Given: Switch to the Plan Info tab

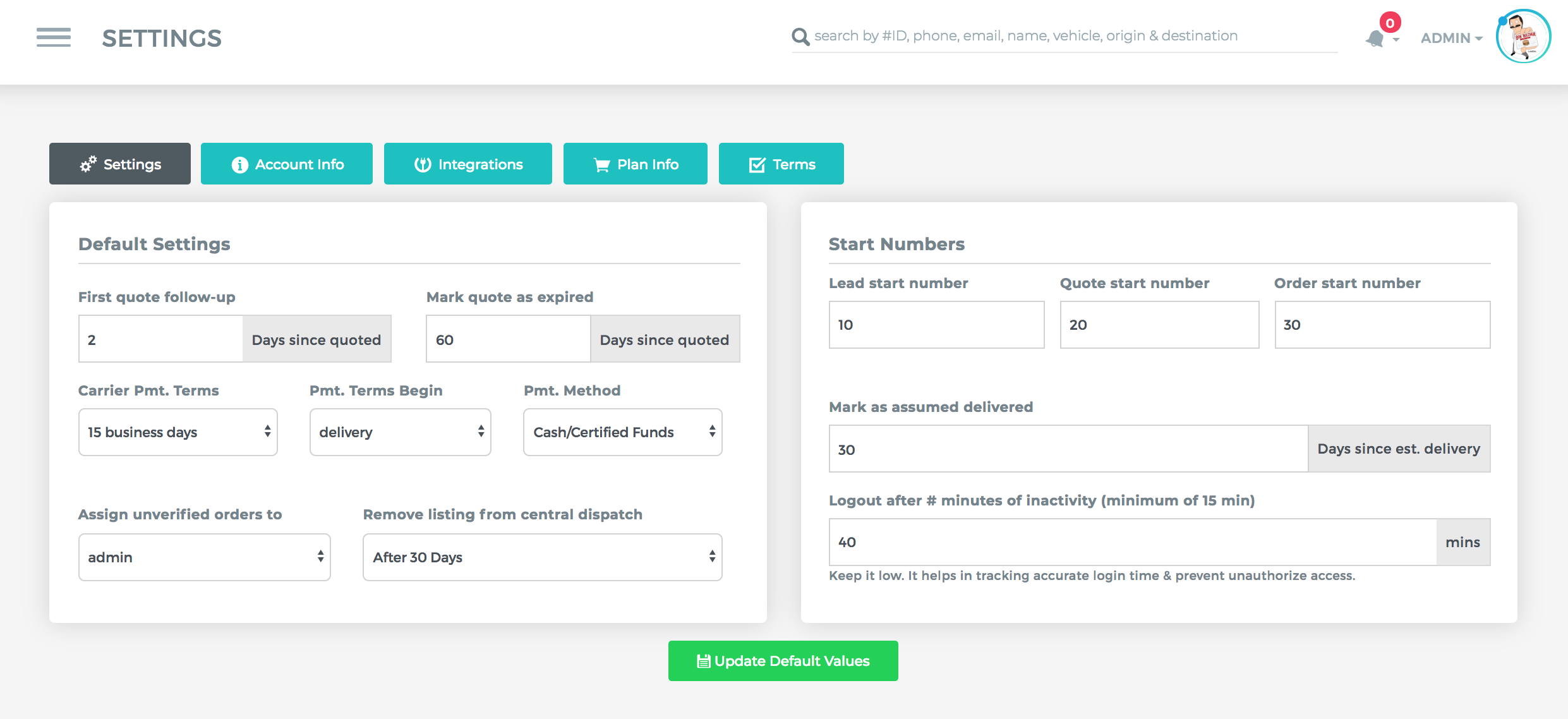Looking at the screenshot, I should [636, 164].
